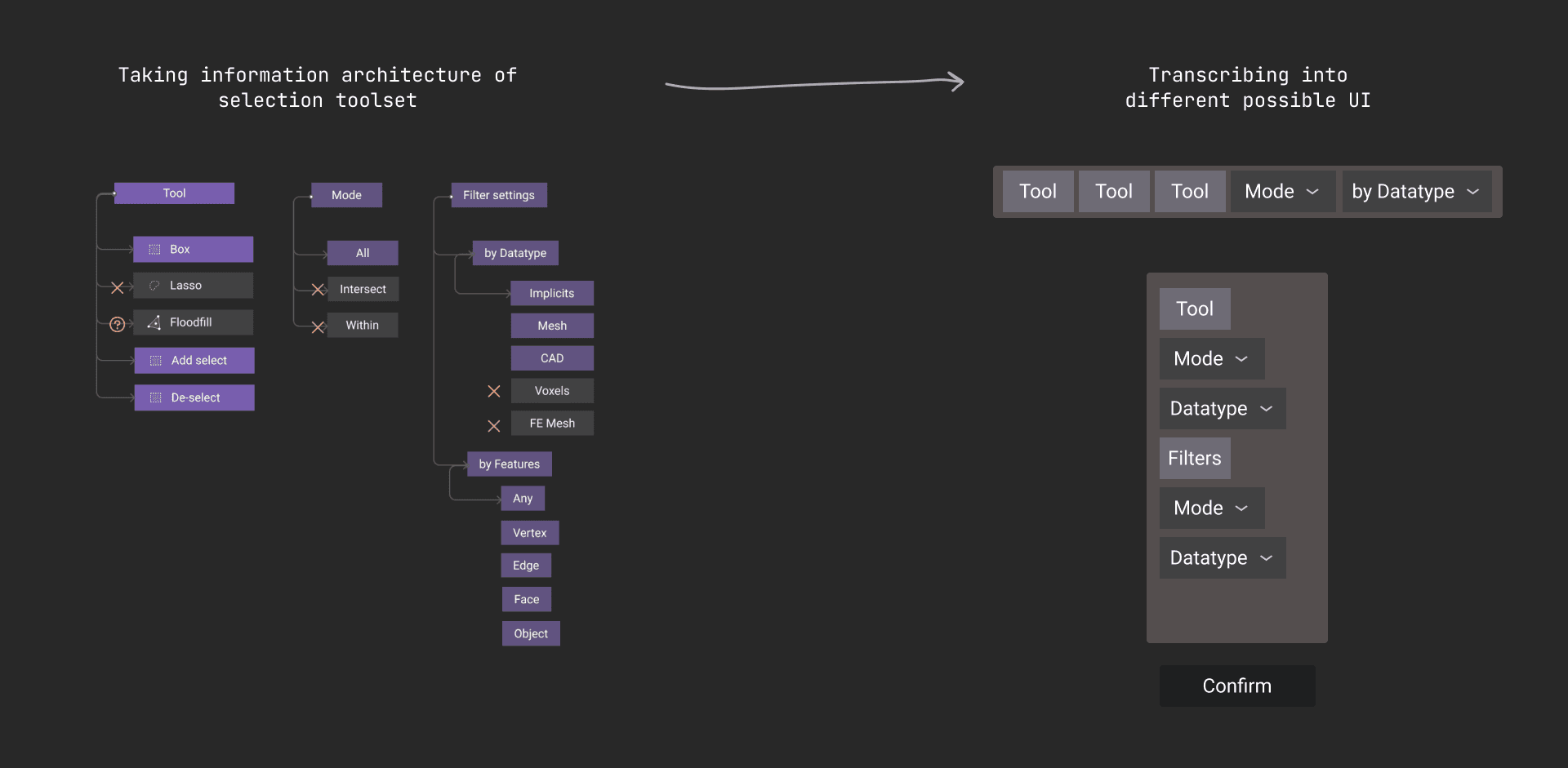Viewport: 1568px width, 768px height.
Task: Choose the Object feature node
Action: tap(531, 634)
